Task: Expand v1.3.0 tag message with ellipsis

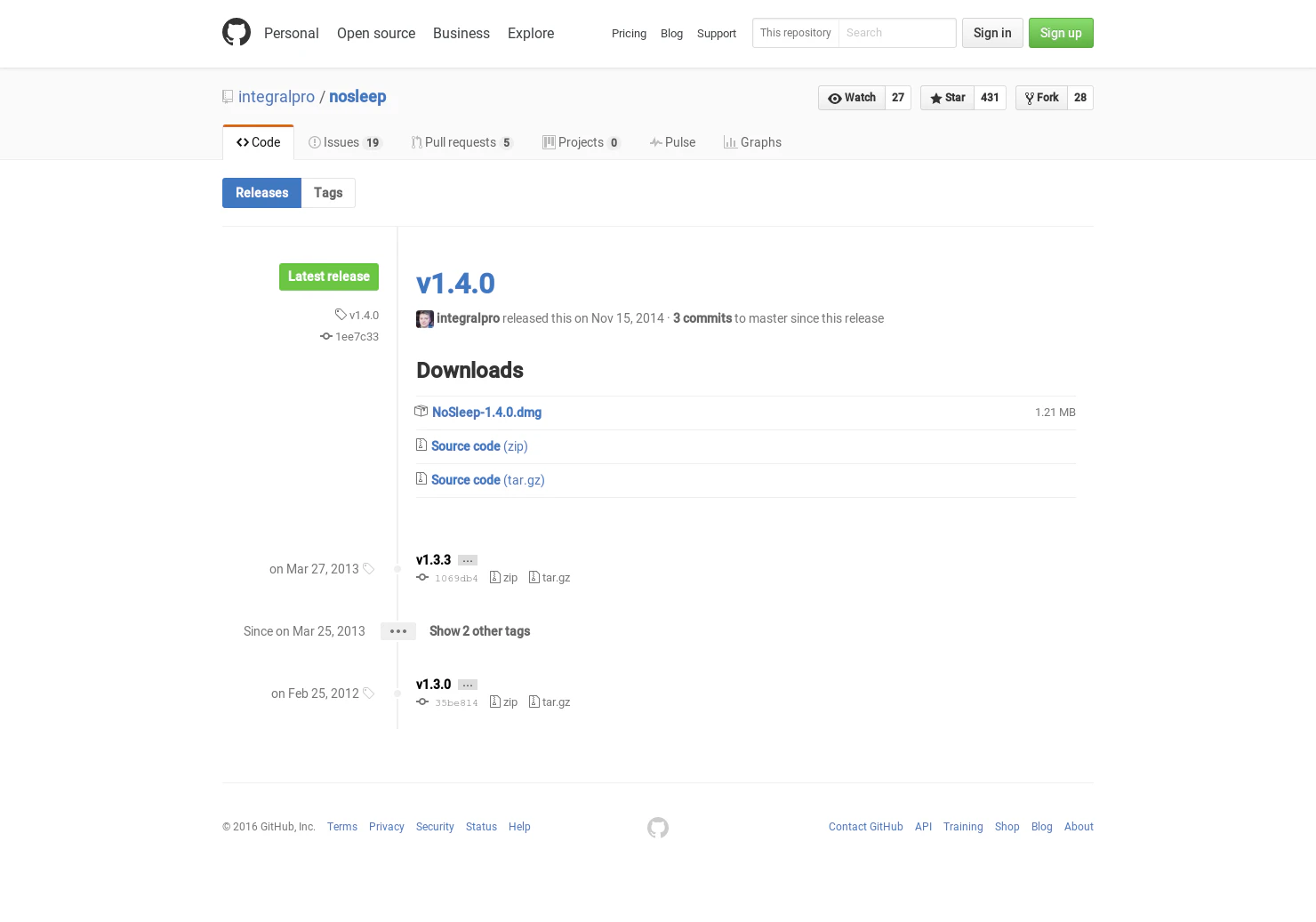Action: 468,685
